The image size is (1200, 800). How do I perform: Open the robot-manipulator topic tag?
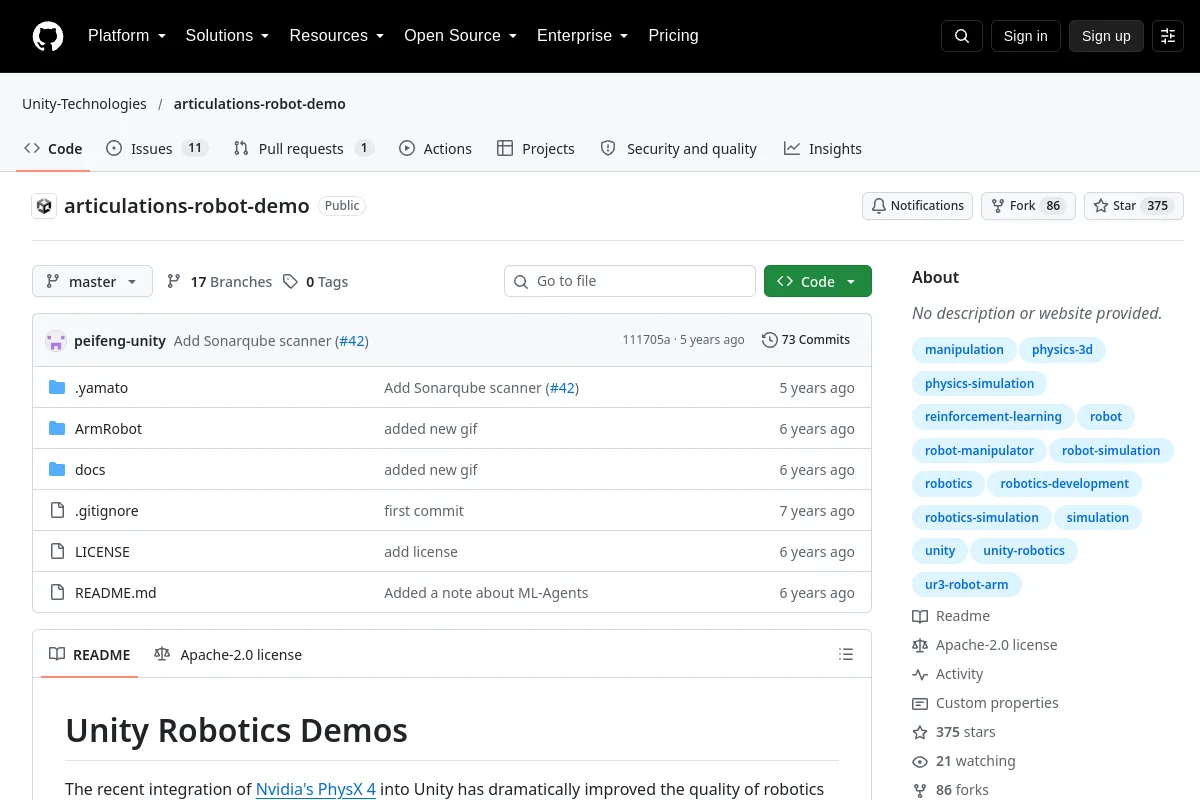click(979, 451)
